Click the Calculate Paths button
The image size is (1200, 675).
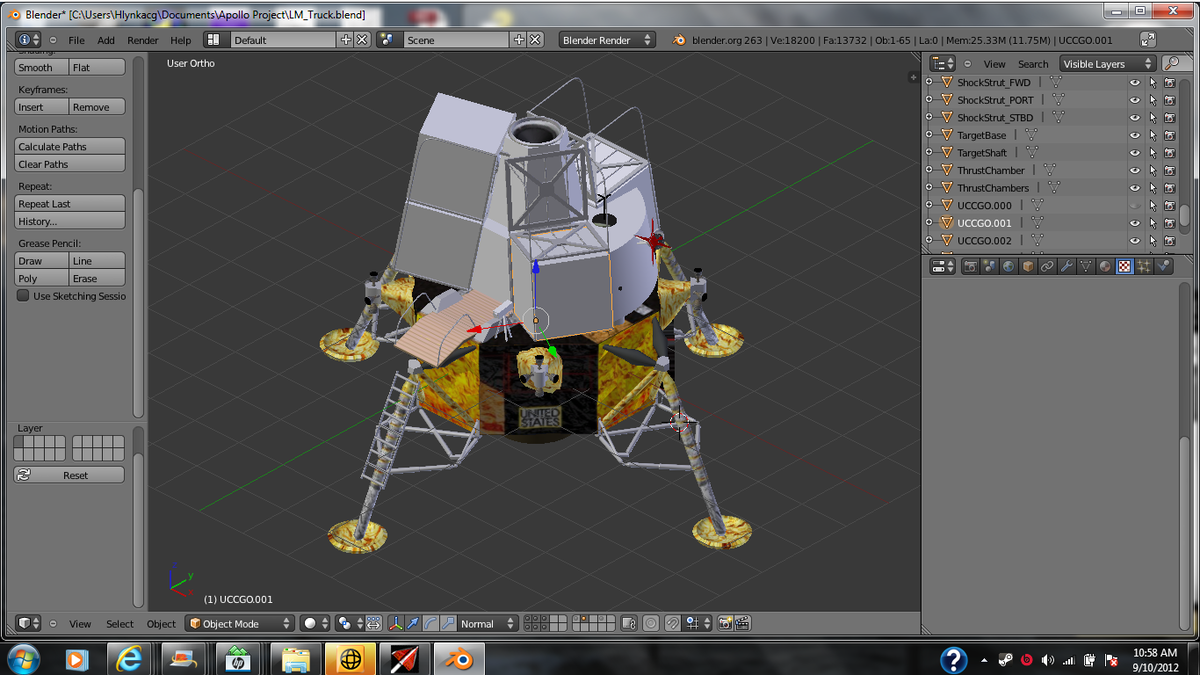click(69, 146)
